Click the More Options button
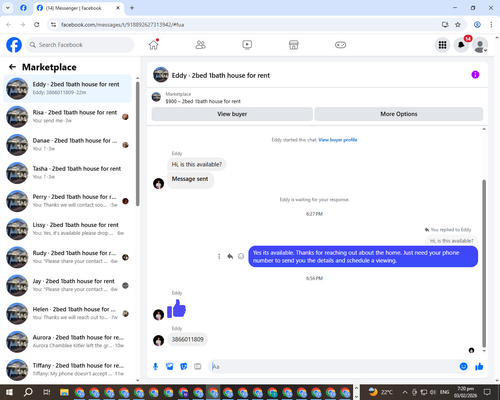The width and height of the screenshot is (500, 400). (x=399, y=114)
